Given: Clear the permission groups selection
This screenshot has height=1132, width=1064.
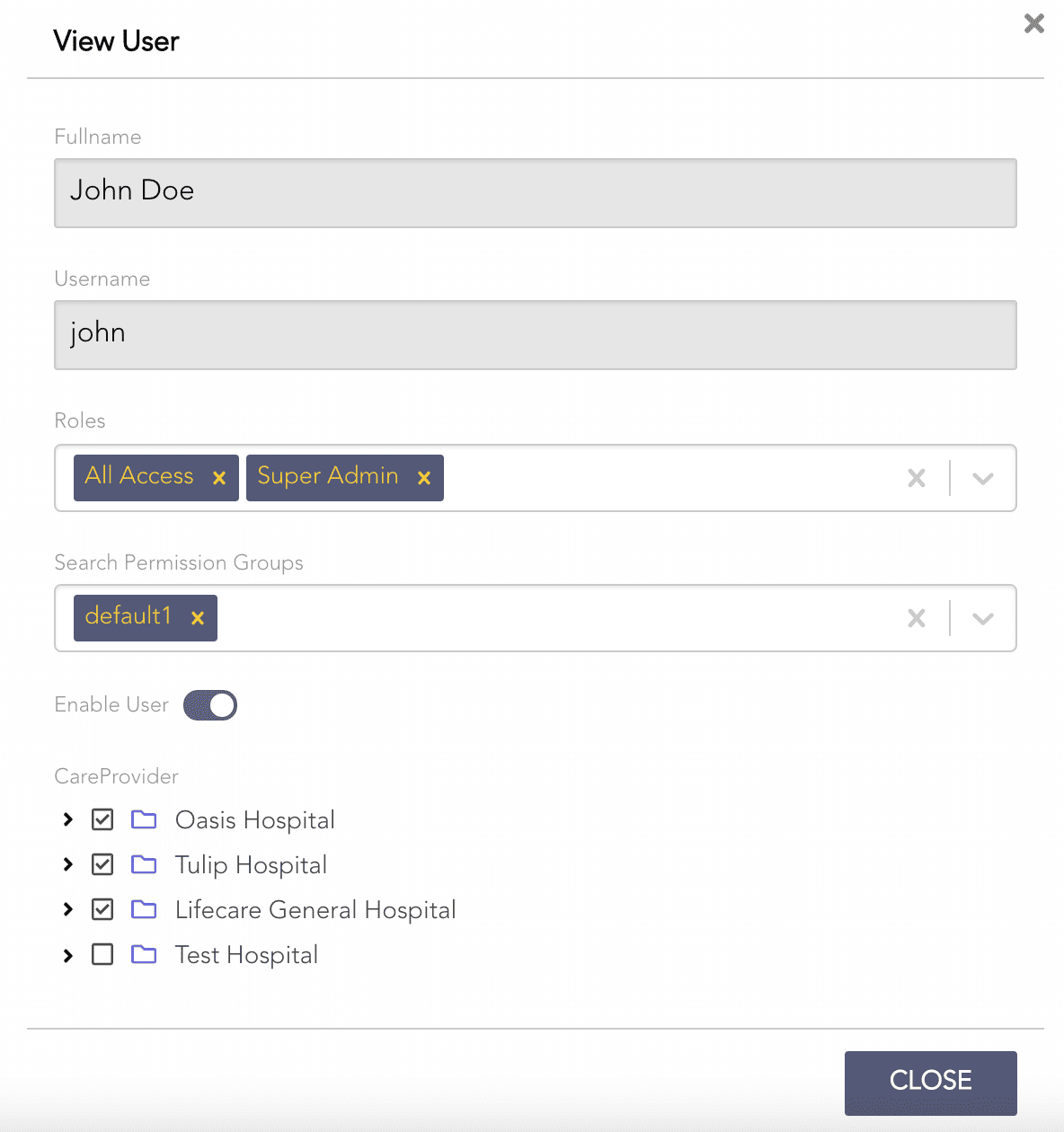Looking at the screenshot, I should 916,617.
